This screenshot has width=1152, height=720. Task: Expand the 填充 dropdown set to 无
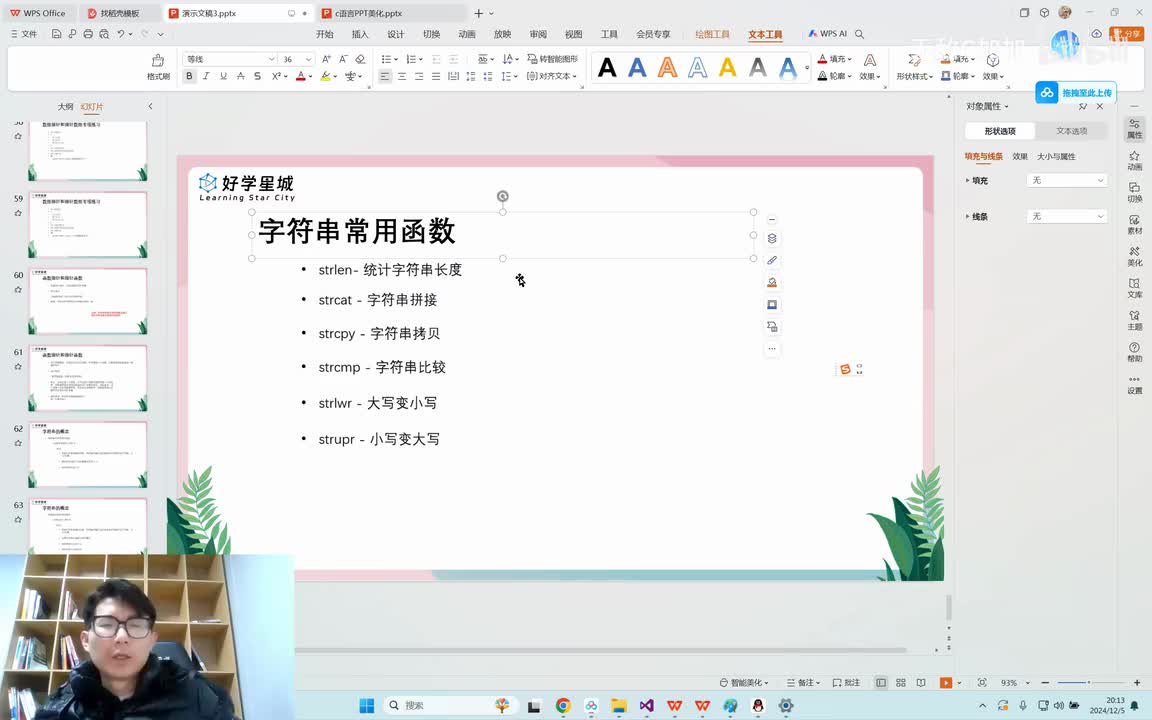click(x=1067, y=180)
